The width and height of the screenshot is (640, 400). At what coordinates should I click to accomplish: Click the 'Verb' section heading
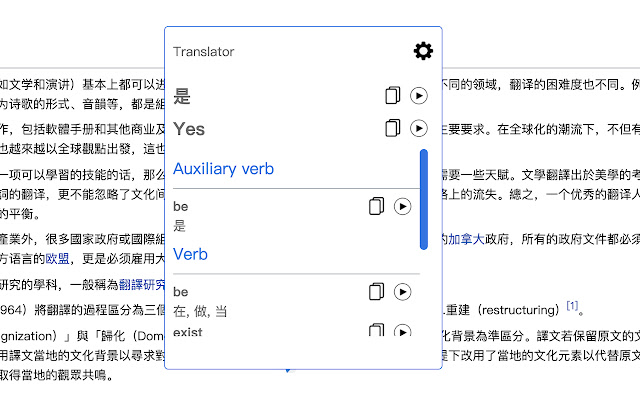(x=190, y=254)
